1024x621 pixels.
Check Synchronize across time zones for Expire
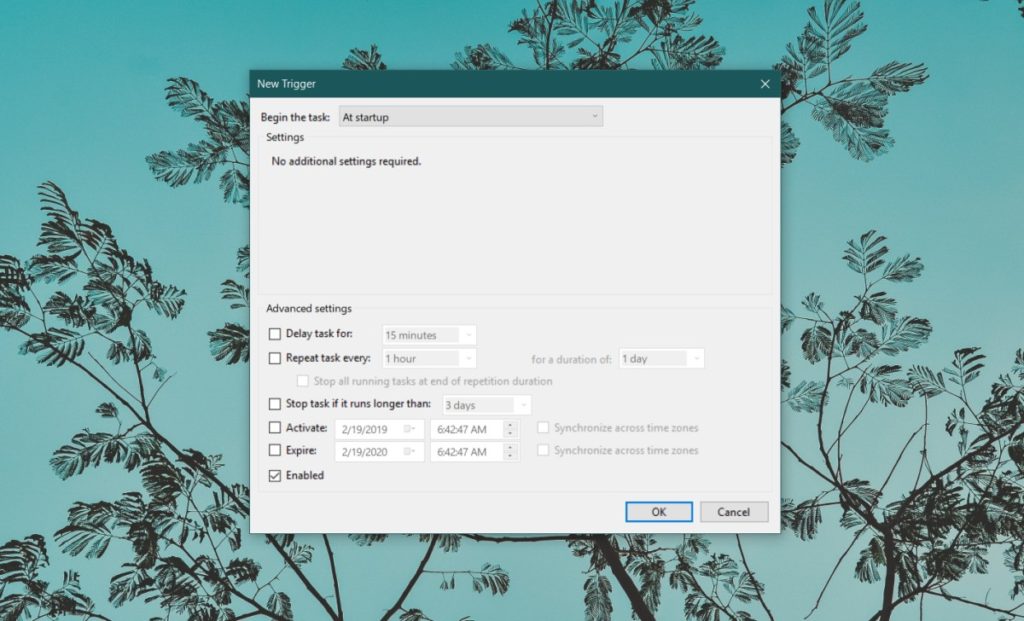pos(544,450)
